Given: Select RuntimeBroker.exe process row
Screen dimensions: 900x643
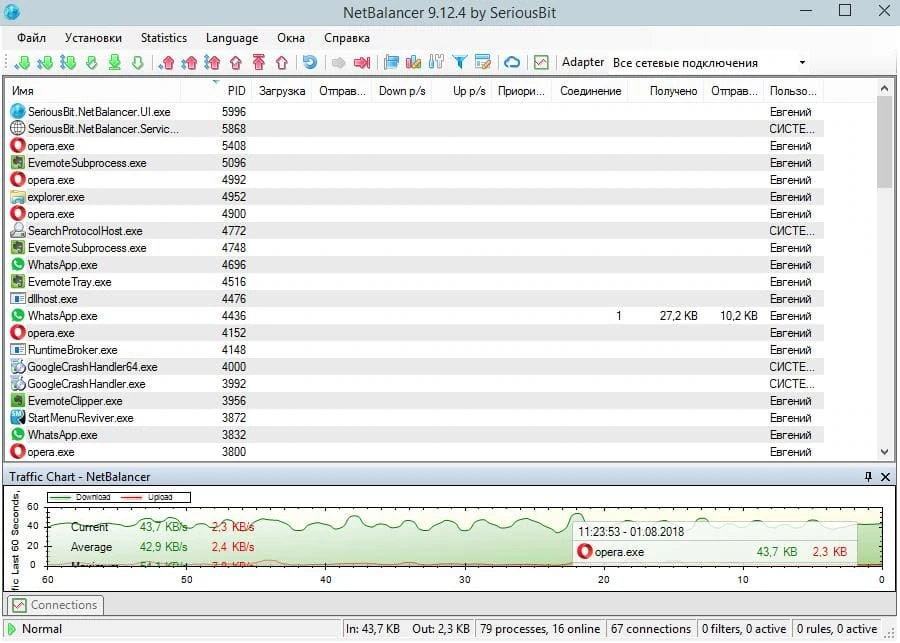Looking at the screenshot, I should click(416, 350).
